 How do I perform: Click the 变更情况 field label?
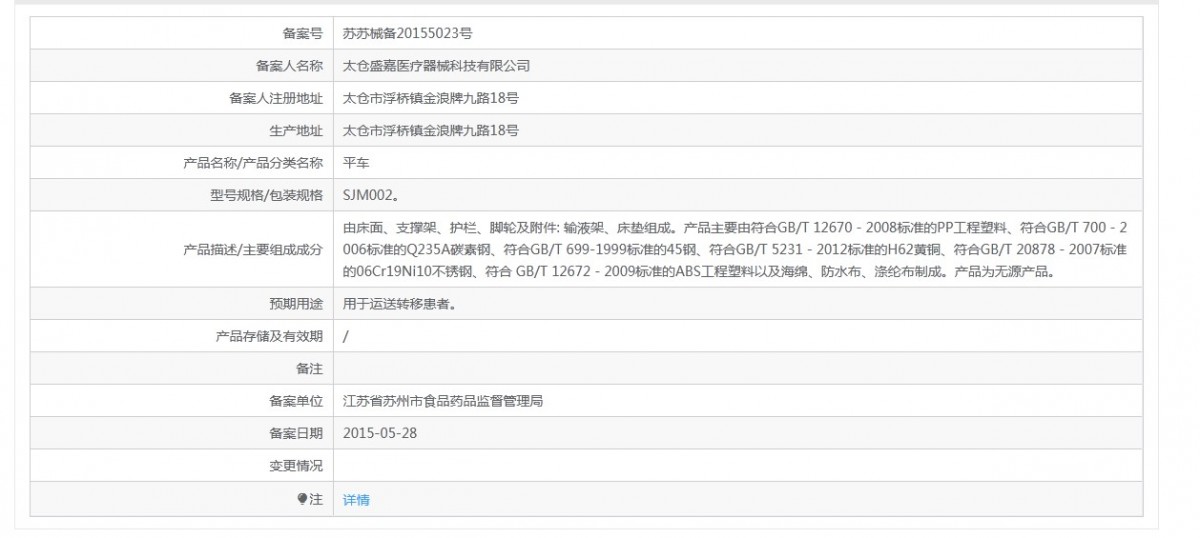pyautogui.click(x=296, y=466)
